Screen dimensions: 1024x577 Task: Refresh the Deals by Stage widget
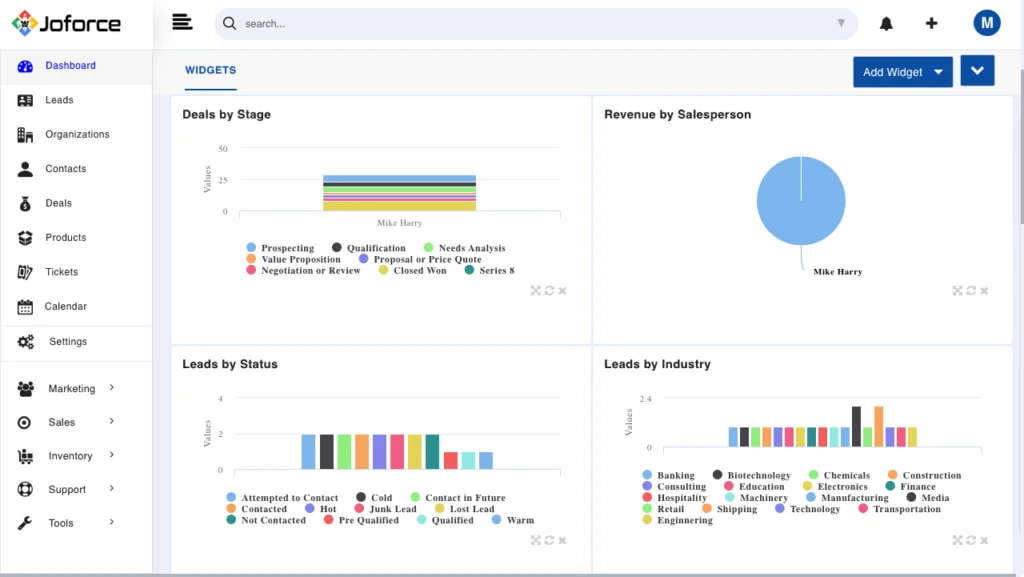click(549, 291)
